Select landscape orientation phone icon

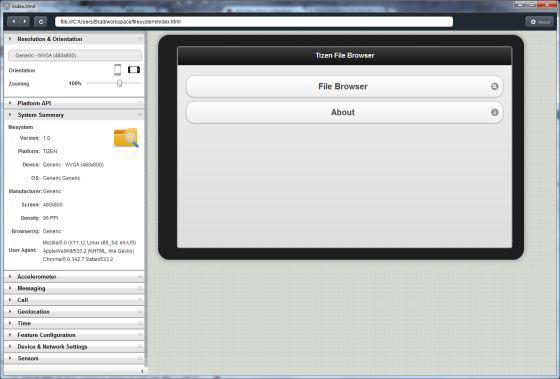coord(134,70)
